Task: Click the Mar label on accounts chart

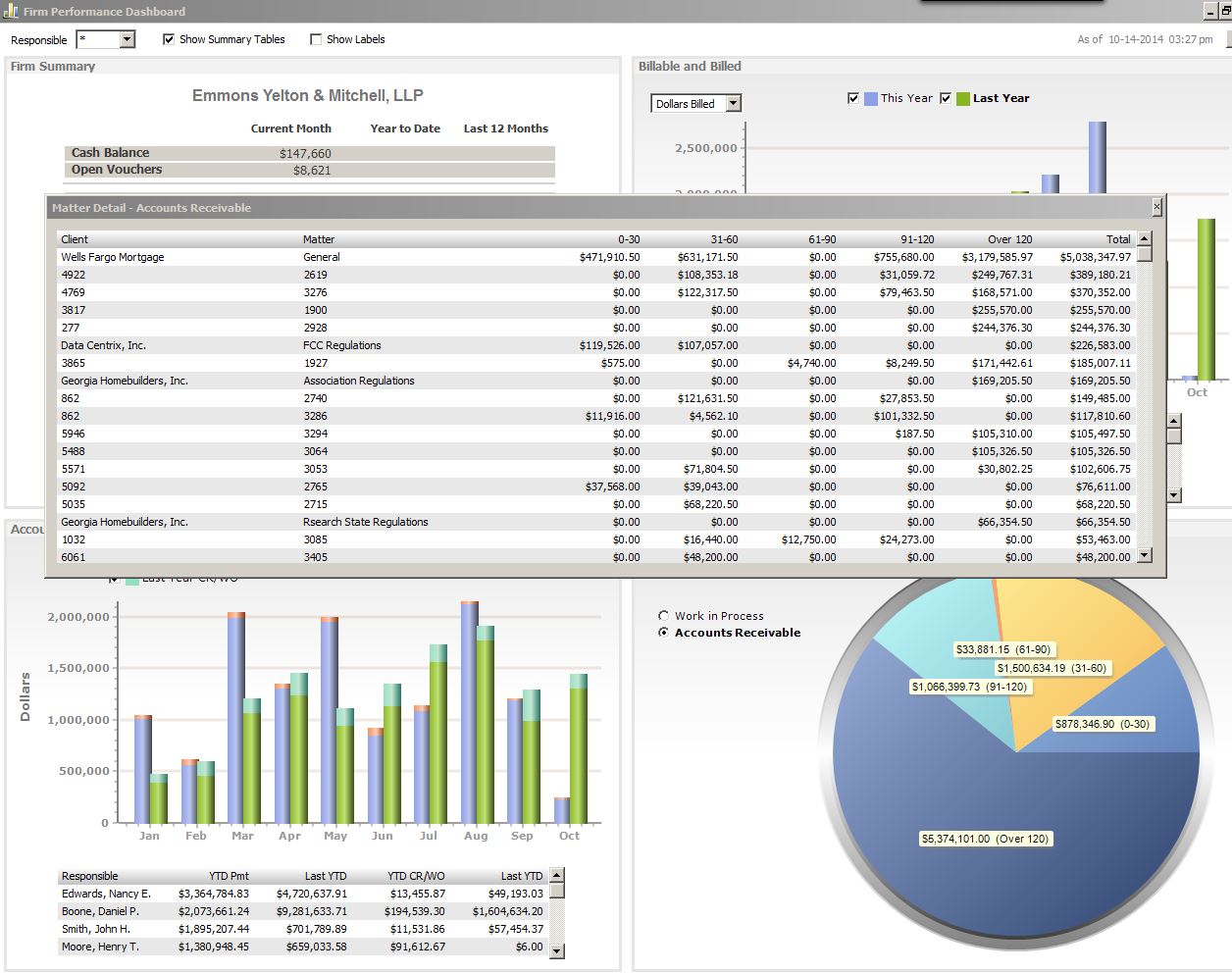Action: pyautogui.click(x=242, y=836)
